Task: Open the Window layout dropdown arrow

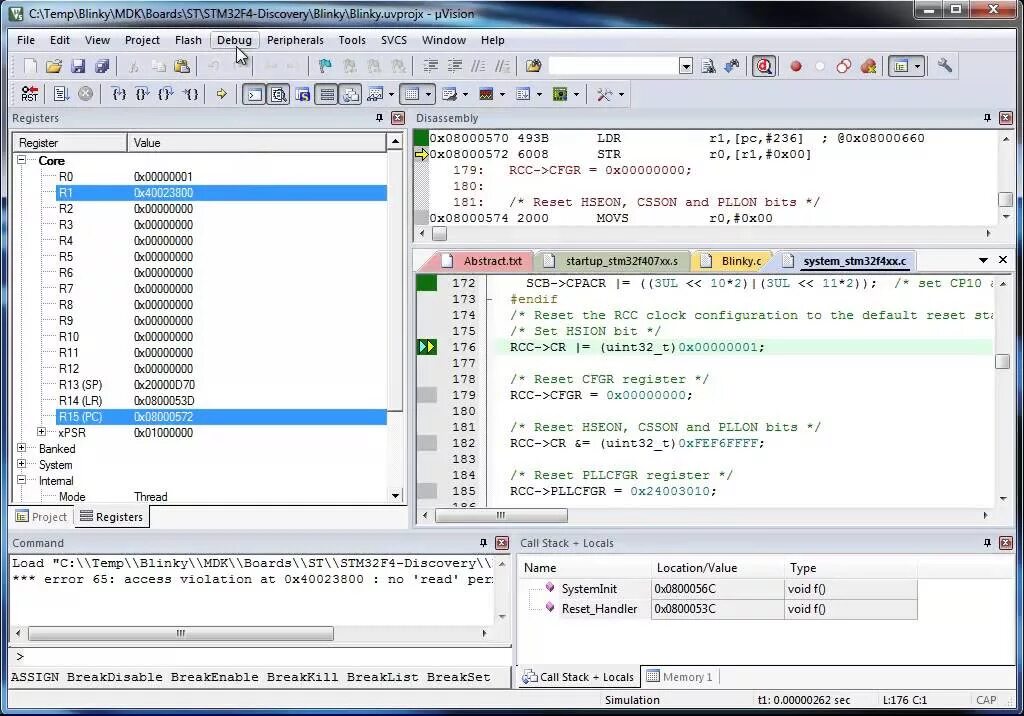Action: pos(918,66)
